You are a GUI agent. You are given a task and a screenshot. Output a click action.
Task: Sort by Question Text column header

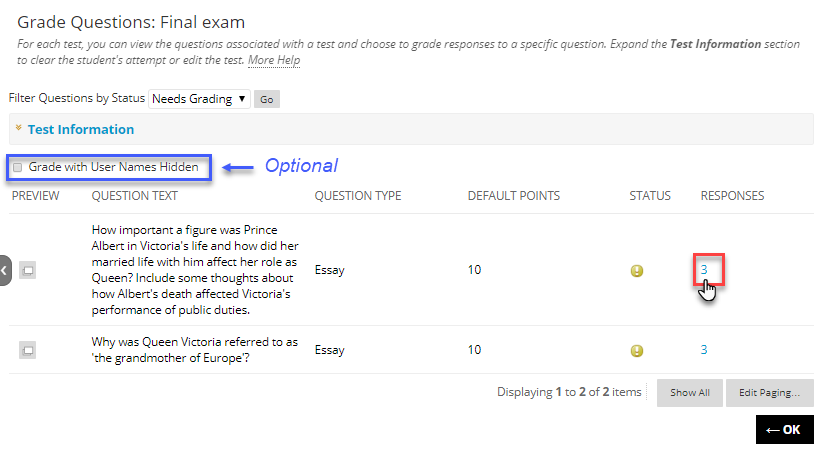click(134, 196)
